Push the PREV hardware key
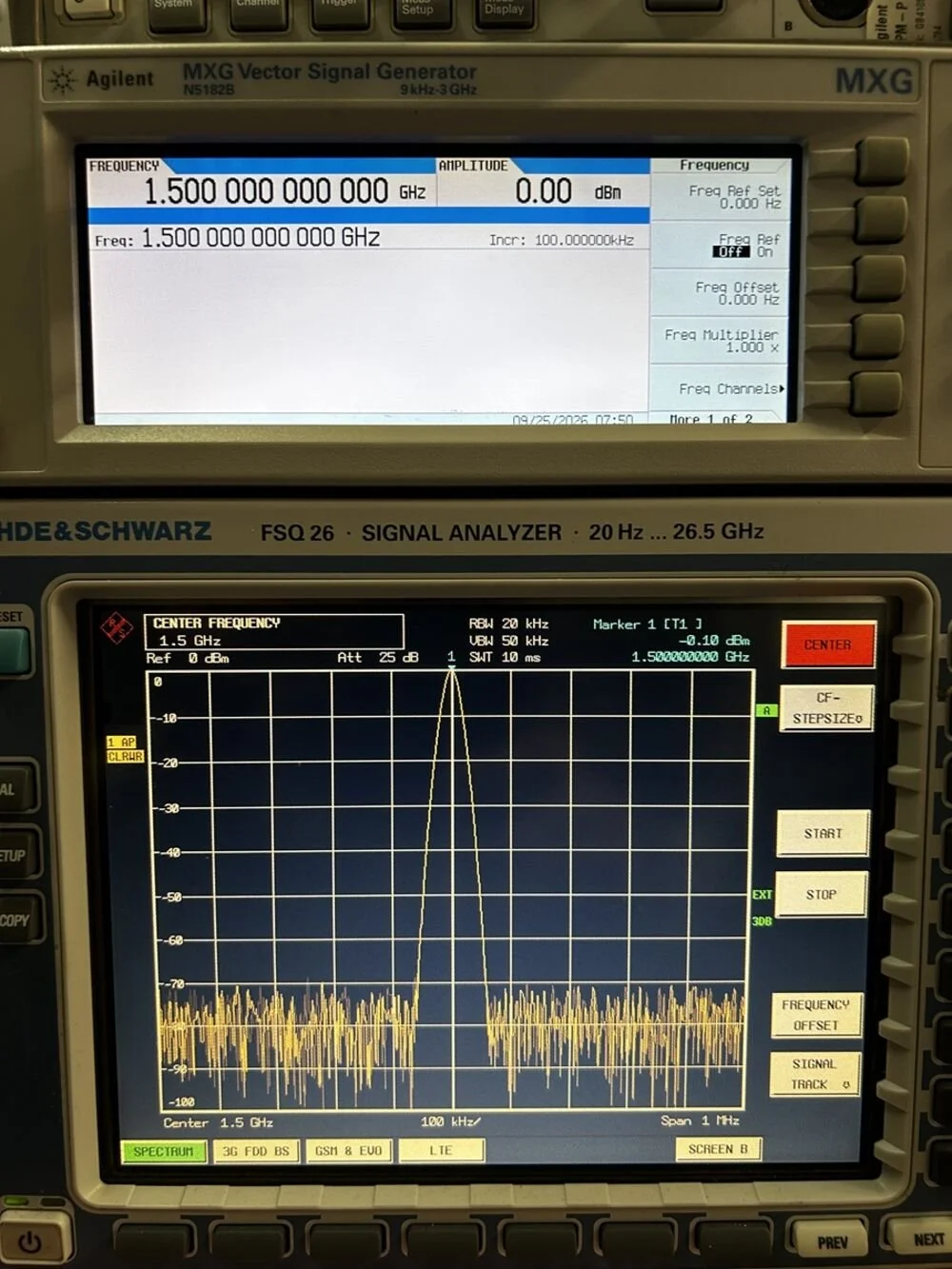Image resolution: width=952 pixels, height=1269 pixels. [832, 1241]
